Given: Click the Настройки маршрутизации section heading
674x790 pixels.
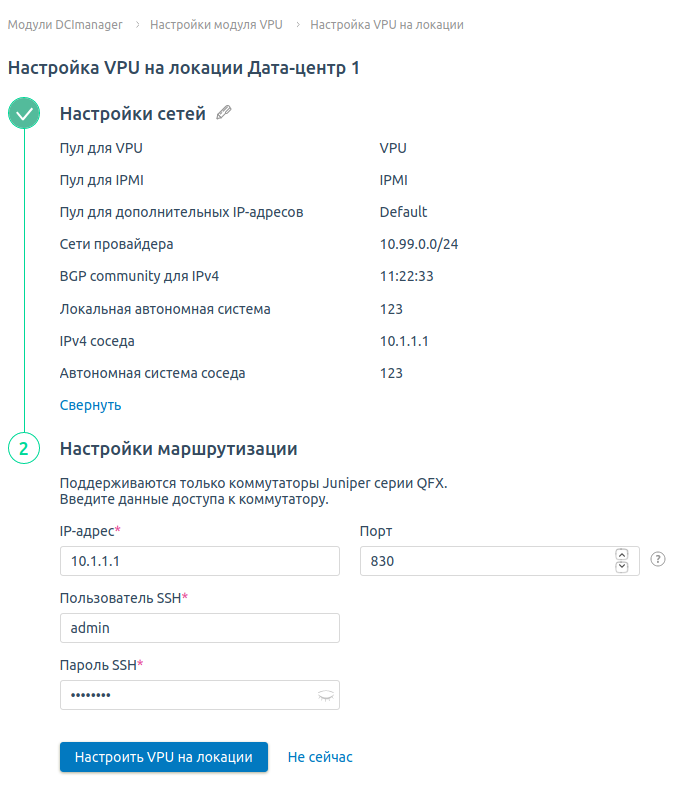Looking at the screenshot, I should (x=179, y=448).
